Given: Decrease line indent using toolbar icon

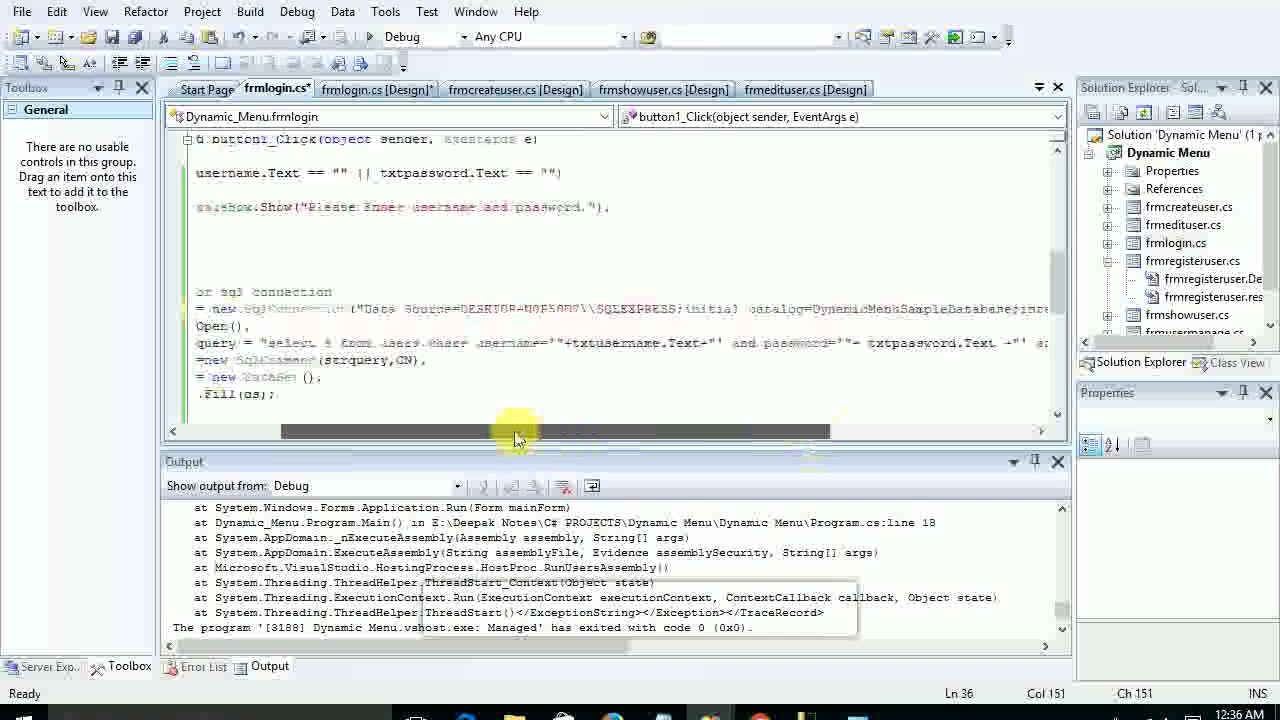Looking at the screenshot, I should coord(119,63).
